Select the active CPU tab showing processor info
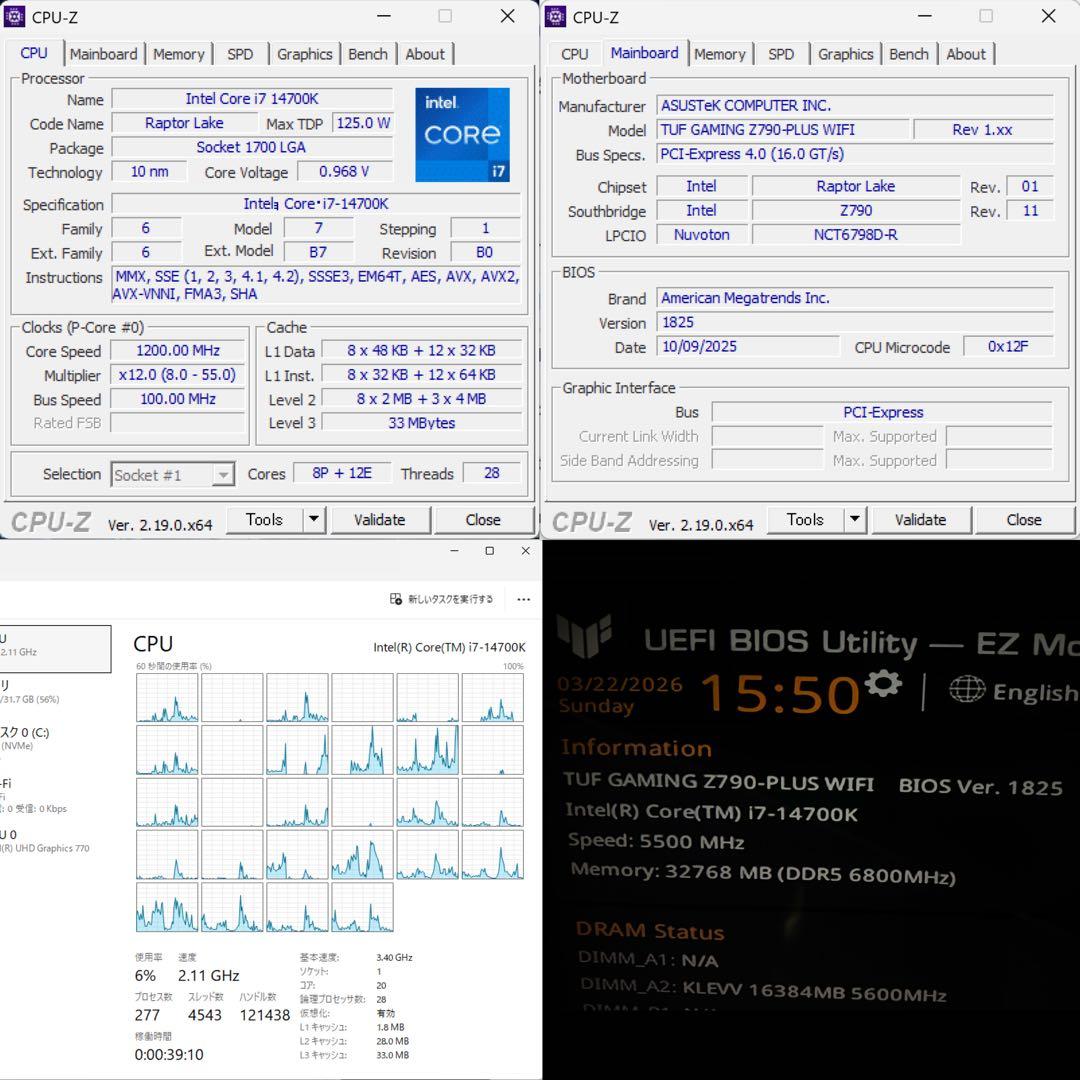 pos(34,53)
